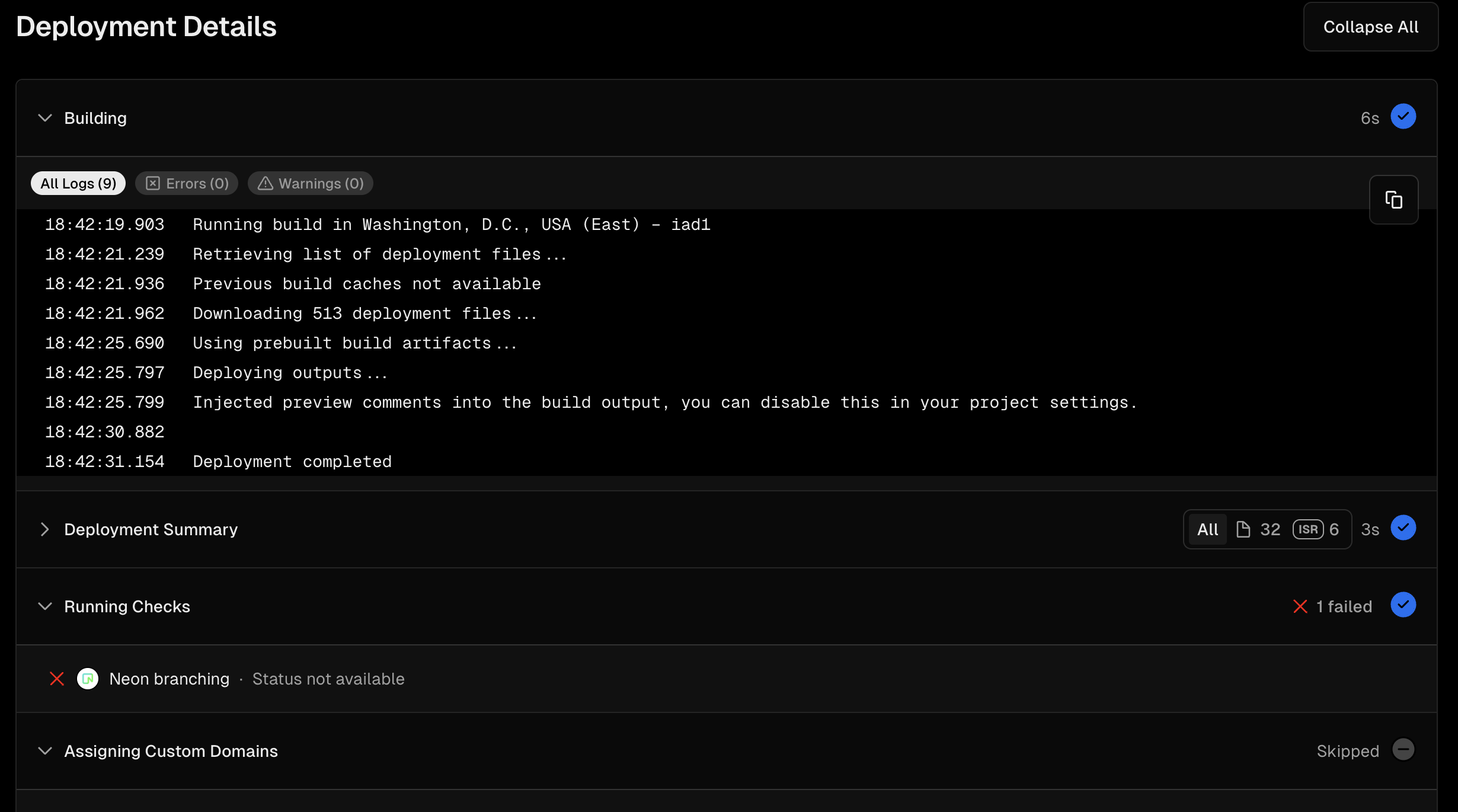Click the Deployment completed log line

tap(292, 462)
